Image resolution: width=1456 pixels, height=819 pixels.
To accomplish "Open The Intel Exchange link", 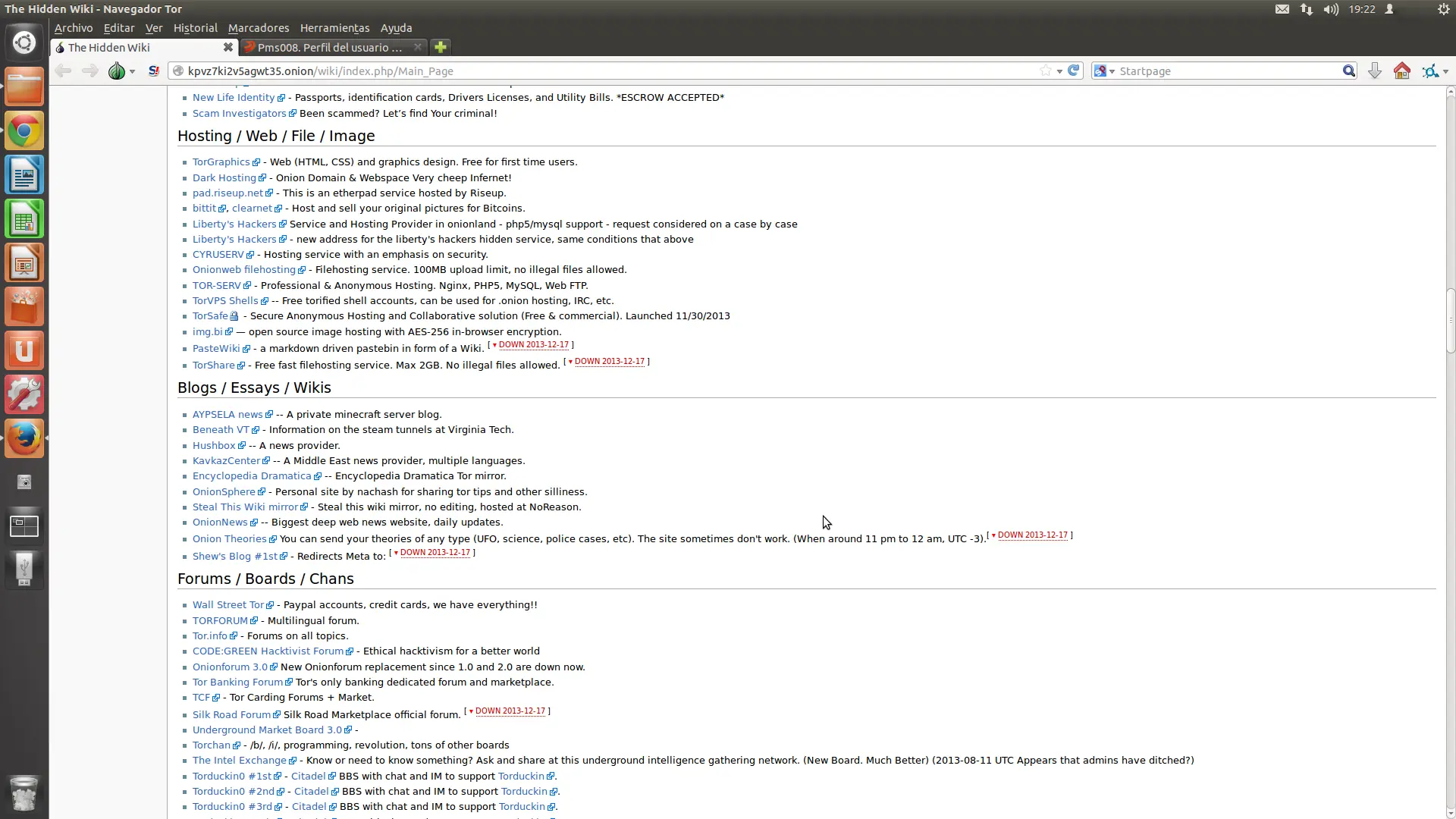I will click(240, 761).
